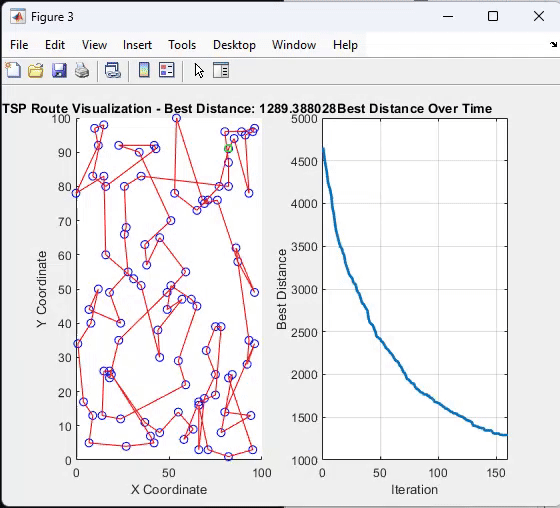Print the figure using printer icon

[x=82, y=70]
